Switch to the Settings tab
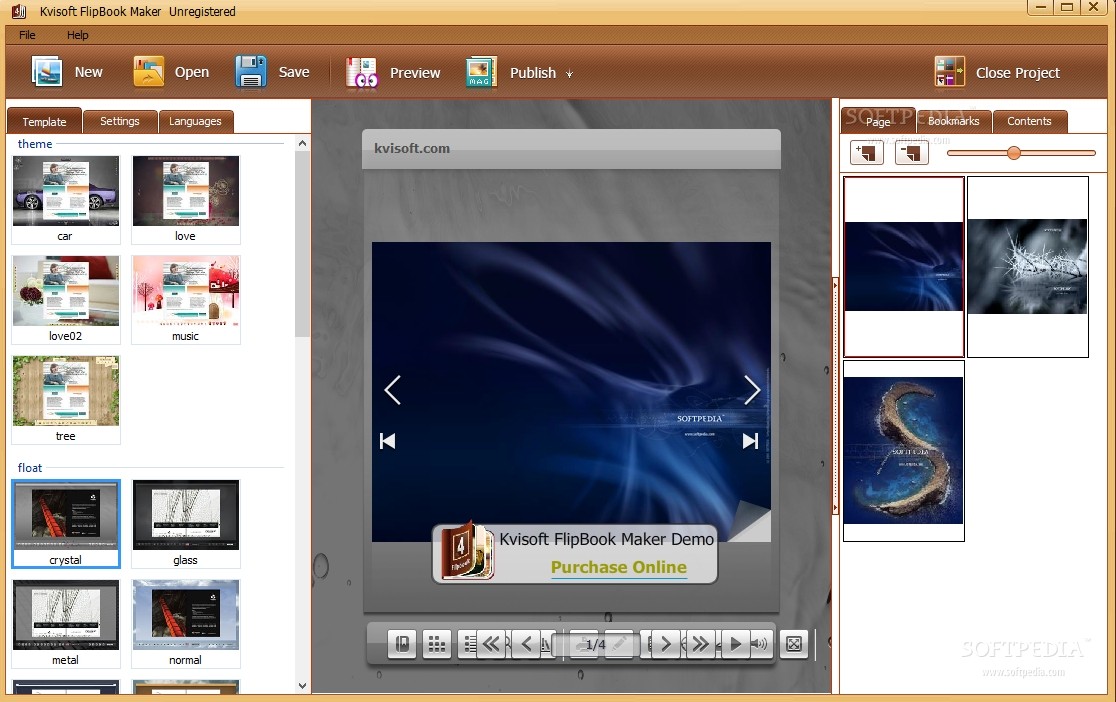The image size is (1116, 702). coord(120,121)
